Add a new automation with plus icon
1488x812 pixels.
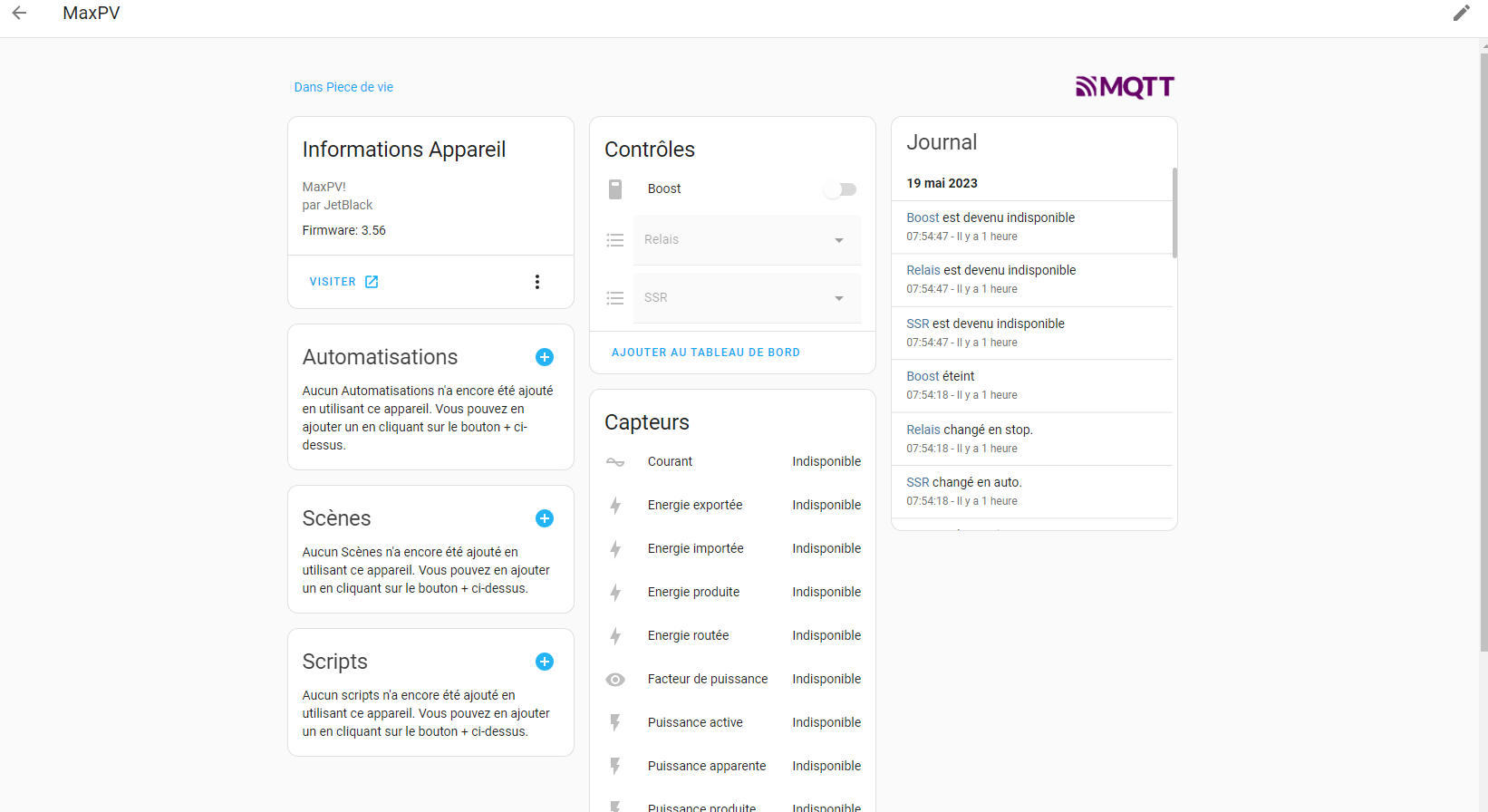(545, 357)
